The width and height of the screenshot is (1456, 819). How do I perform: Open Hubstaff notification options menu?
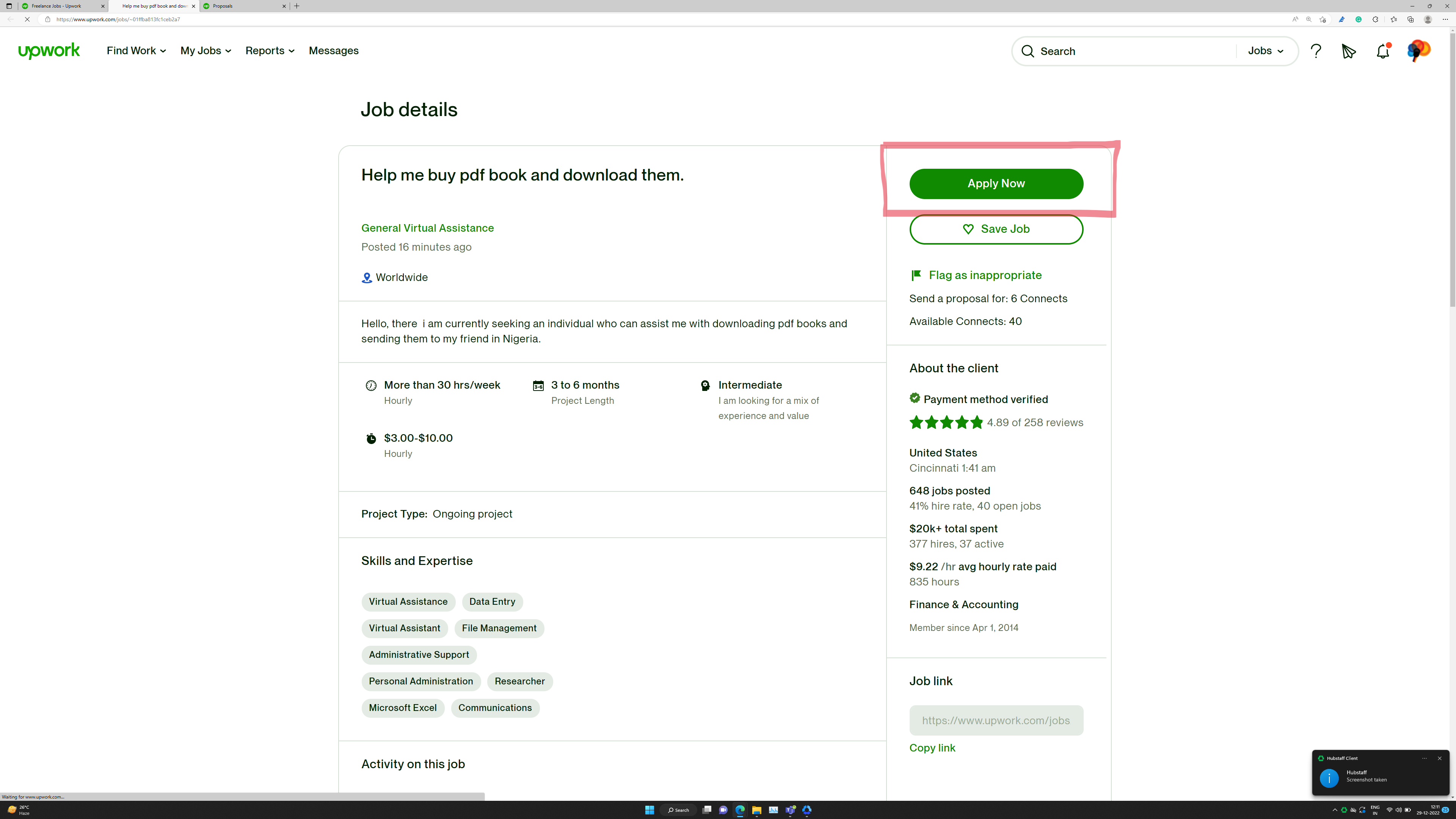[1425, 758]
